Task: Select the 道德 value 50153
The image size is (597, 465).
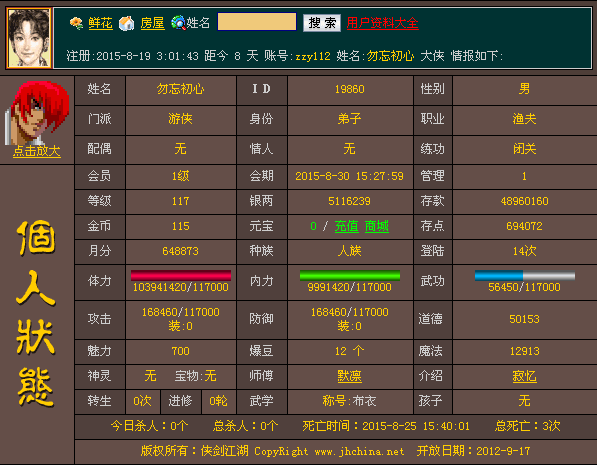Action: 524,319
